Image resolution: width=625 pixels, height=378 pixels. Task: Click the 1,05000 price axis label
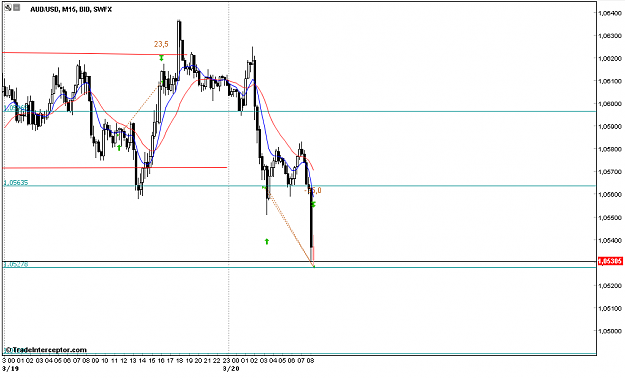click(609, 331)
